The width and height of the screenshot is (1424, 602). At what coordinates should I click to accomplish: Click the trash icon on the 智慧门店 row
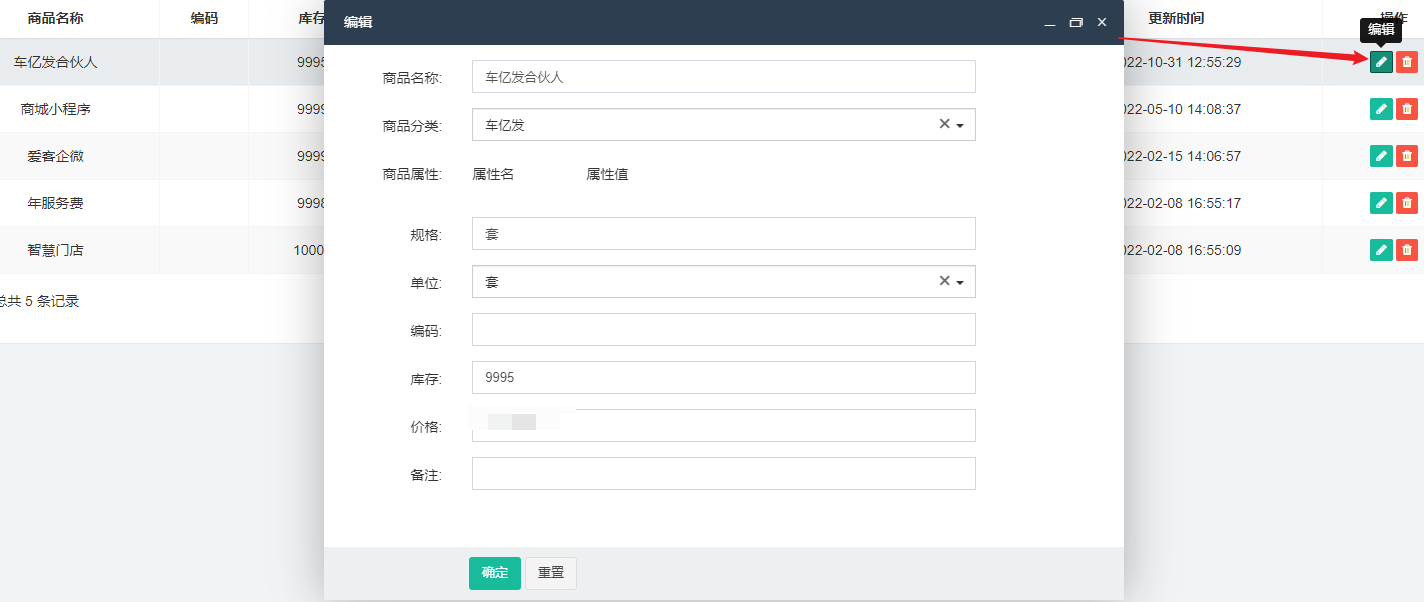1407,250
